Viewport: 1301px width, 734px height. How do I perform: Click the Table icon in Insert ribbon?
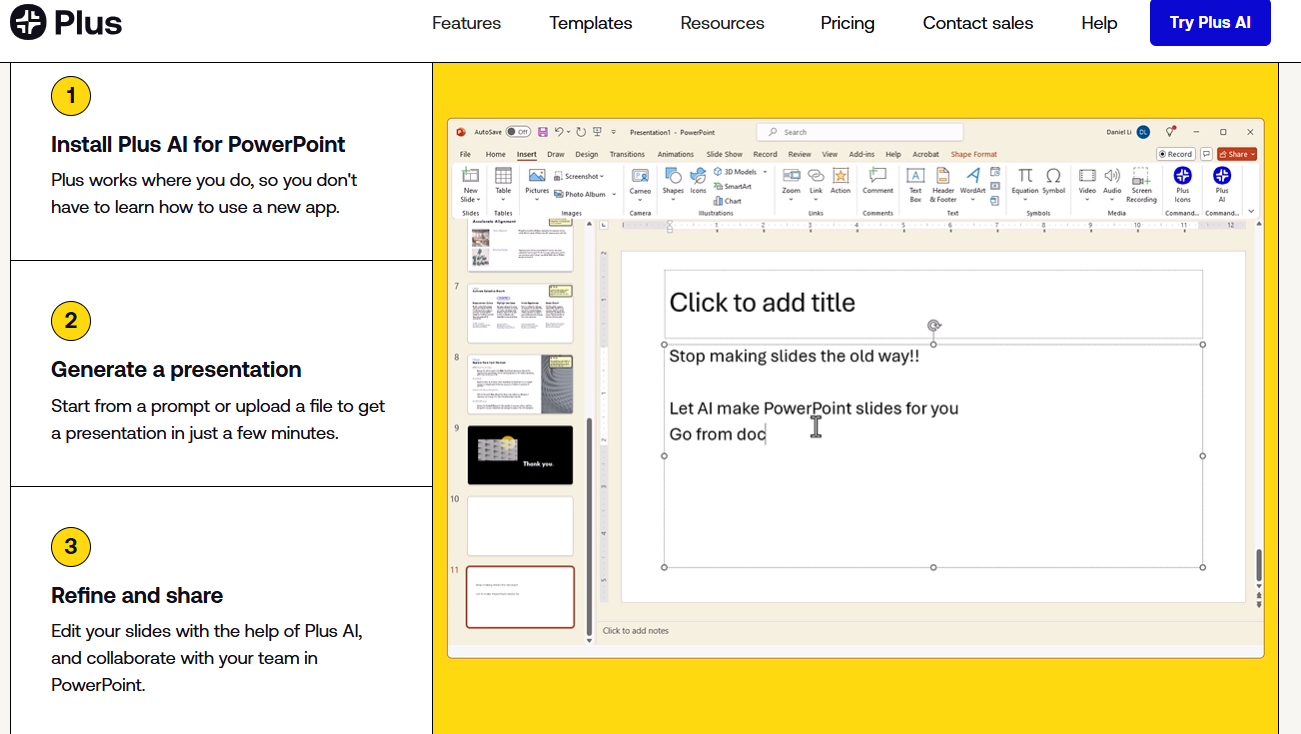point(503,176)
